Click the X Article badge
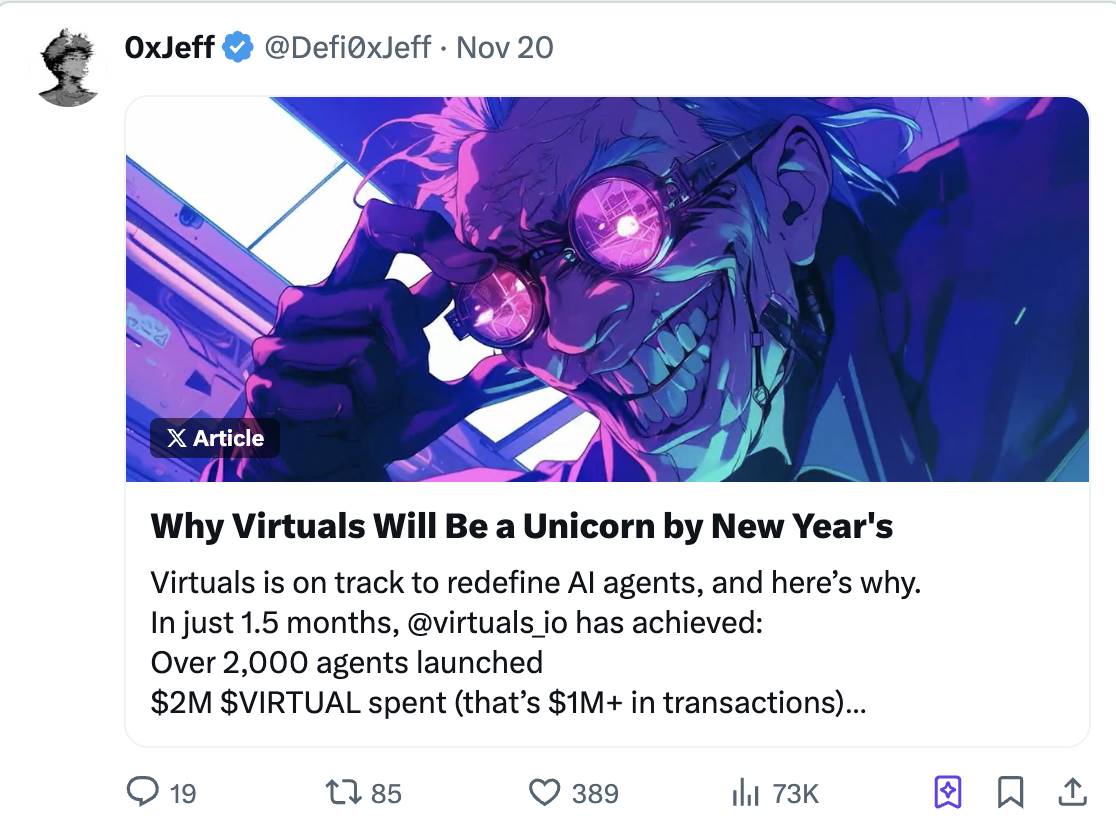Viewport: 1116px width, 830px height. tap(215, 438)
